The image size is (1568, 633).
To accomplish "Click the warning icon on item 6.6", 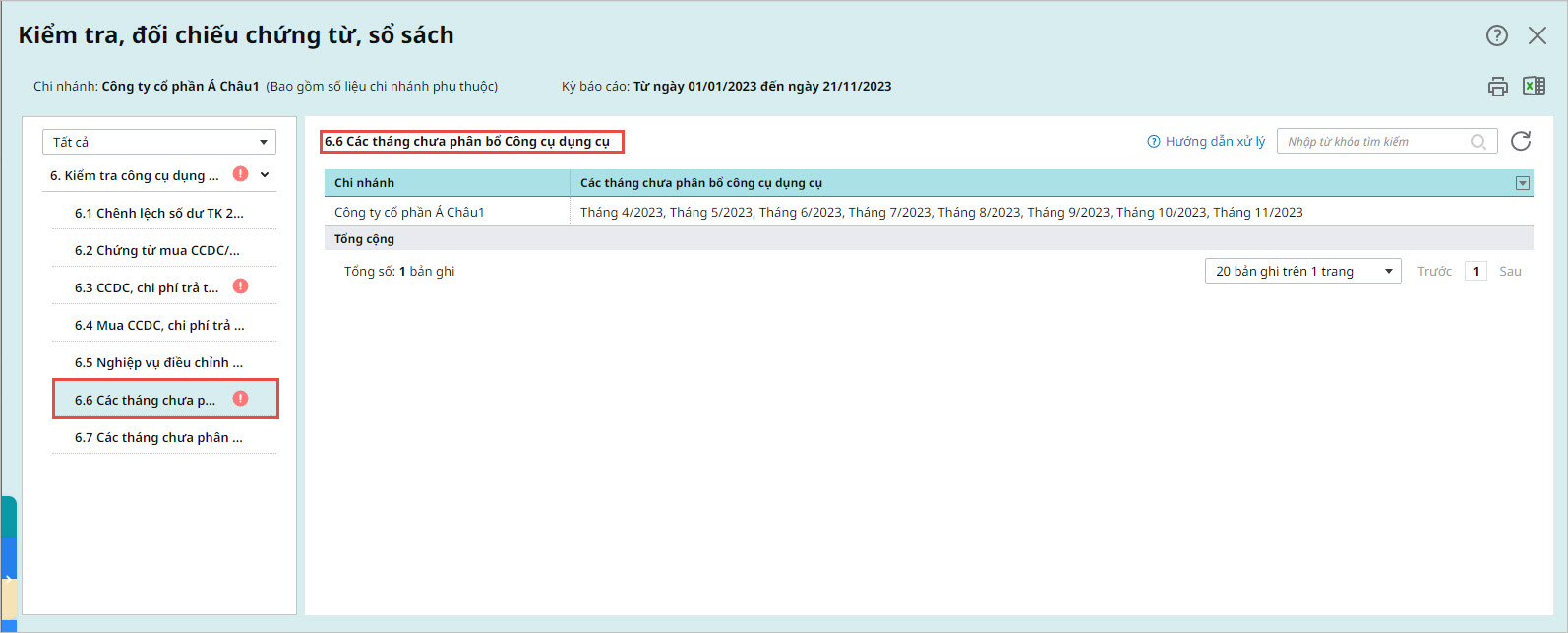I will click(x=240, y=399).
